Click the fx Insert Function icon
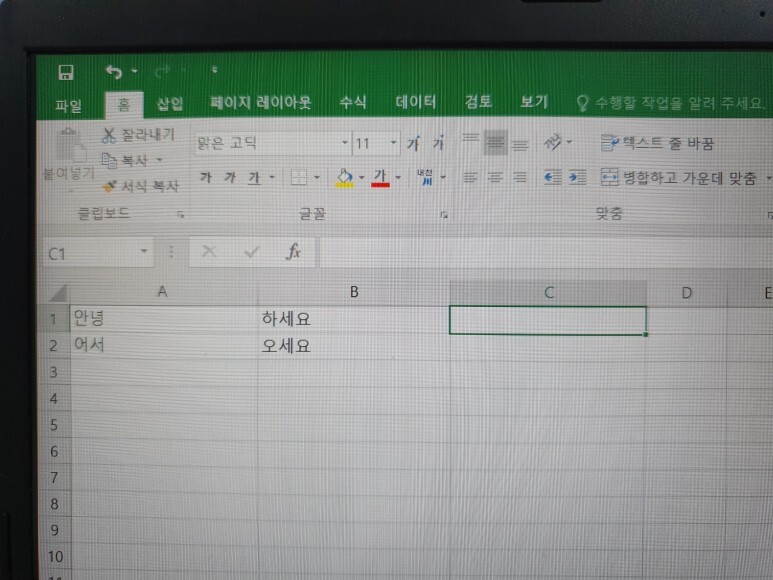This screenshot has height=580, width=773. pyautogui.click(x=293, y=252)
